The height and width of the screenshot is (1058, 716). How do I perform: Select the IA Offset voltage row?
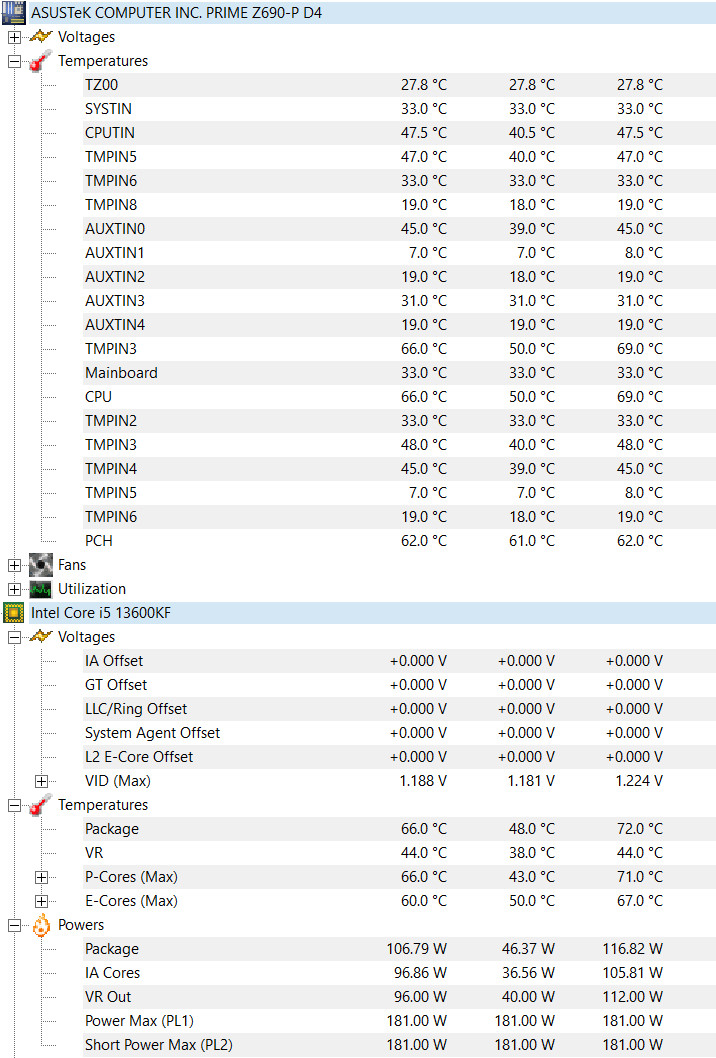pos(399,661)
